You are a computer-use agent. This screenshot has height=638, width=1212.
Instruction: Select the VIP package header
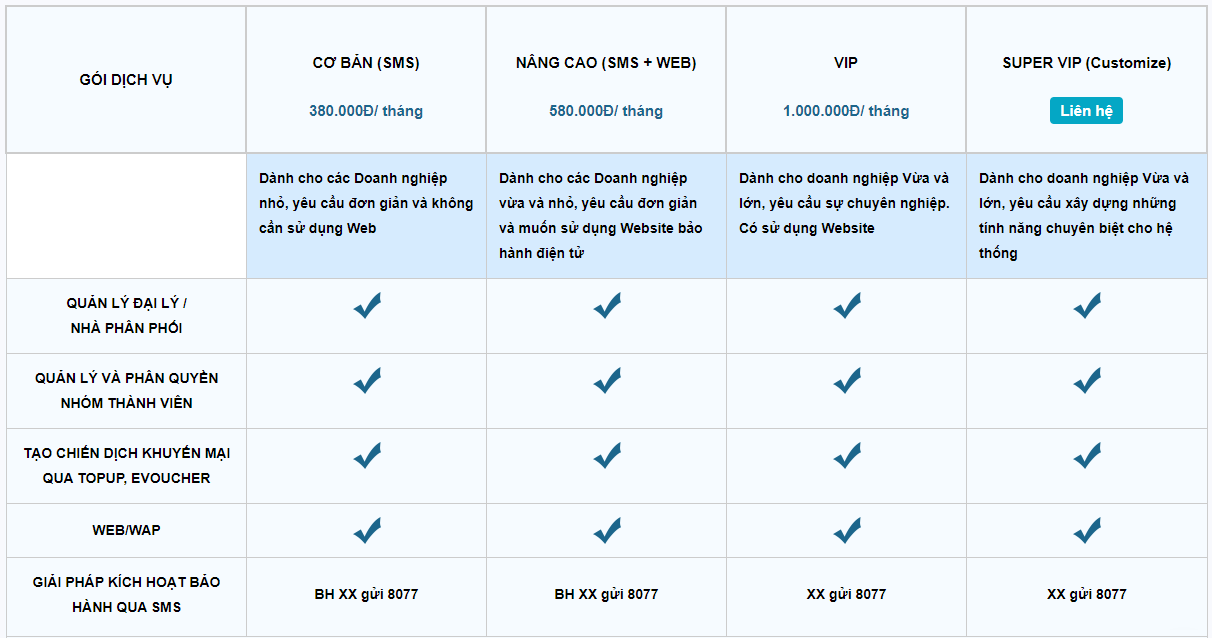tap(846, 63)
